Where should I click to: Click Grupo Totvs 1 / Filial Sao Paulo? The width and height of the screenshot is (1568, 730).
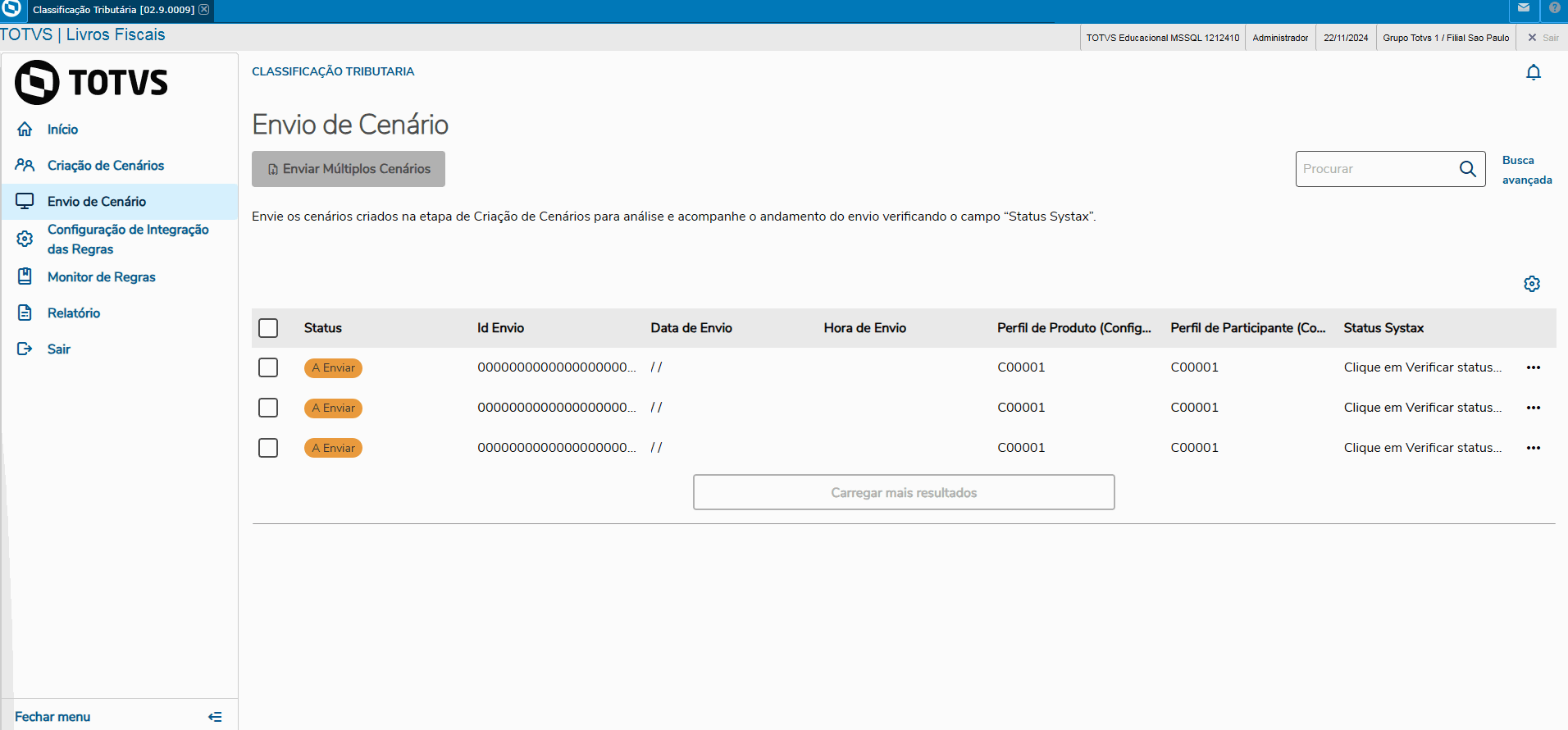pos(1446,38)
